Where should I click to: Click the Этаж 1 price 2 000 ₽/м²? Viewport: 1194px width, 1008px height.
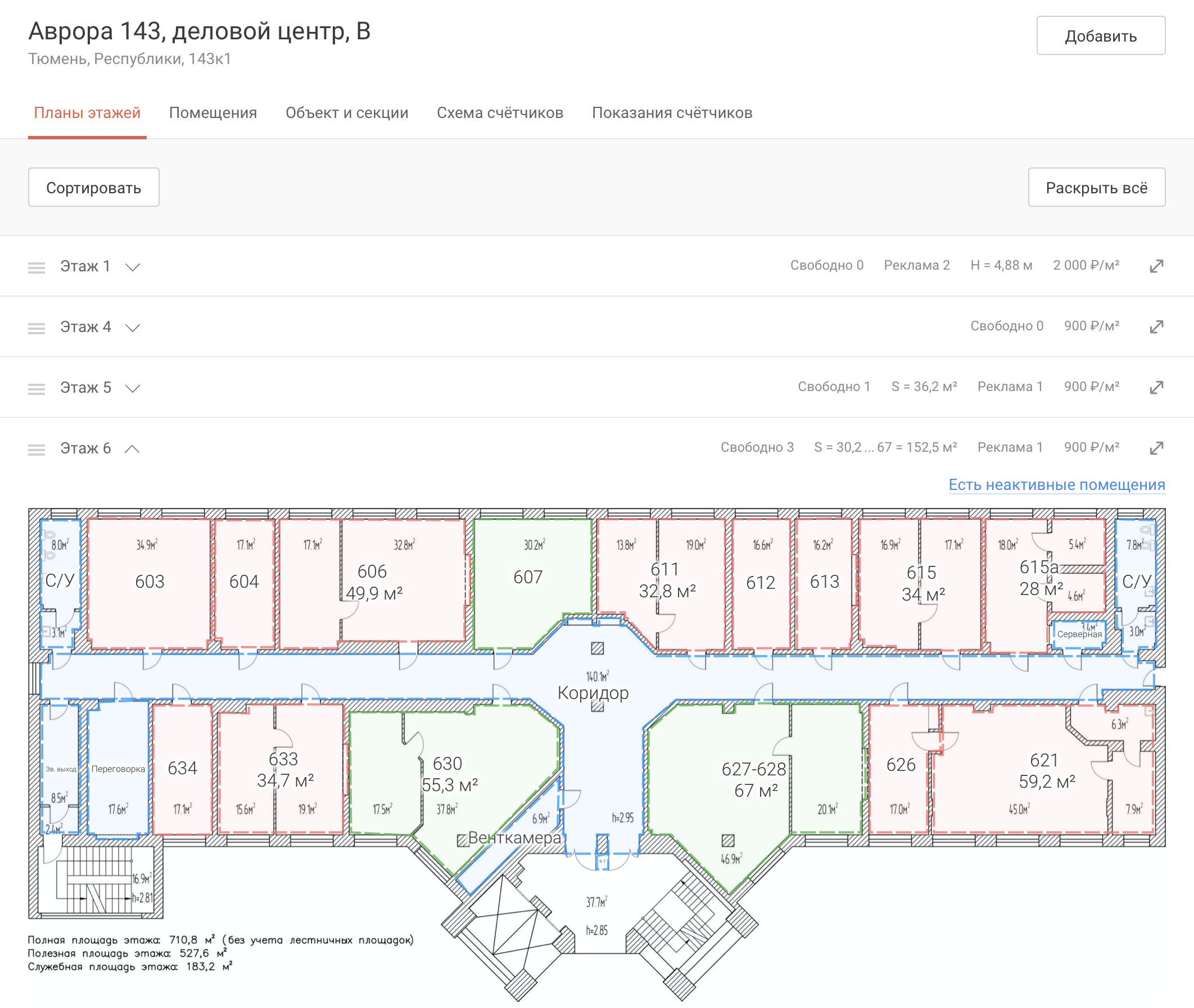tap(1086, 265)
